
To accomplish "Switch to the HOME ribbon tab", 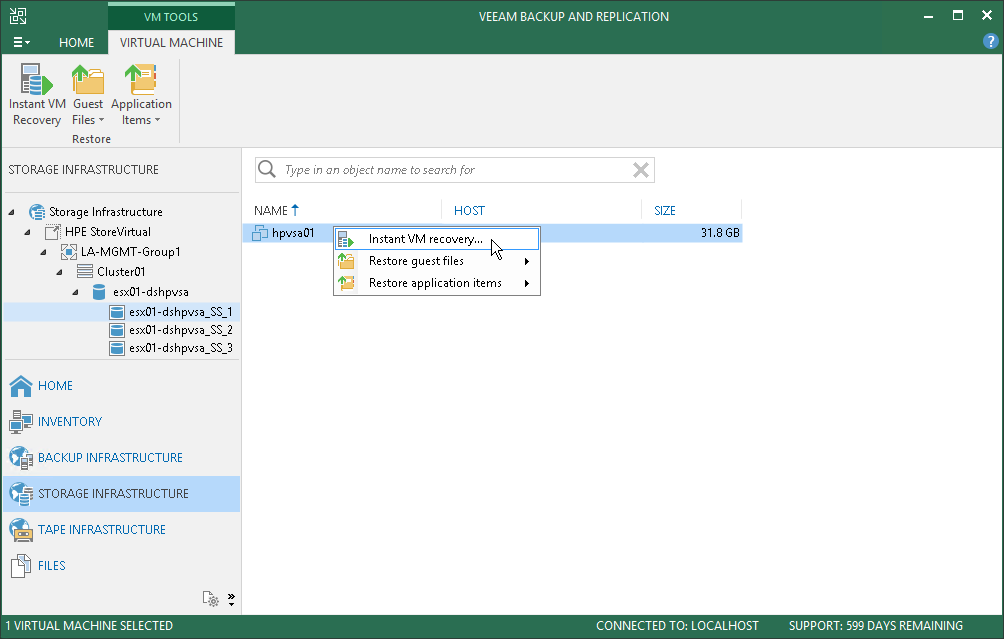I will point(76,42).
